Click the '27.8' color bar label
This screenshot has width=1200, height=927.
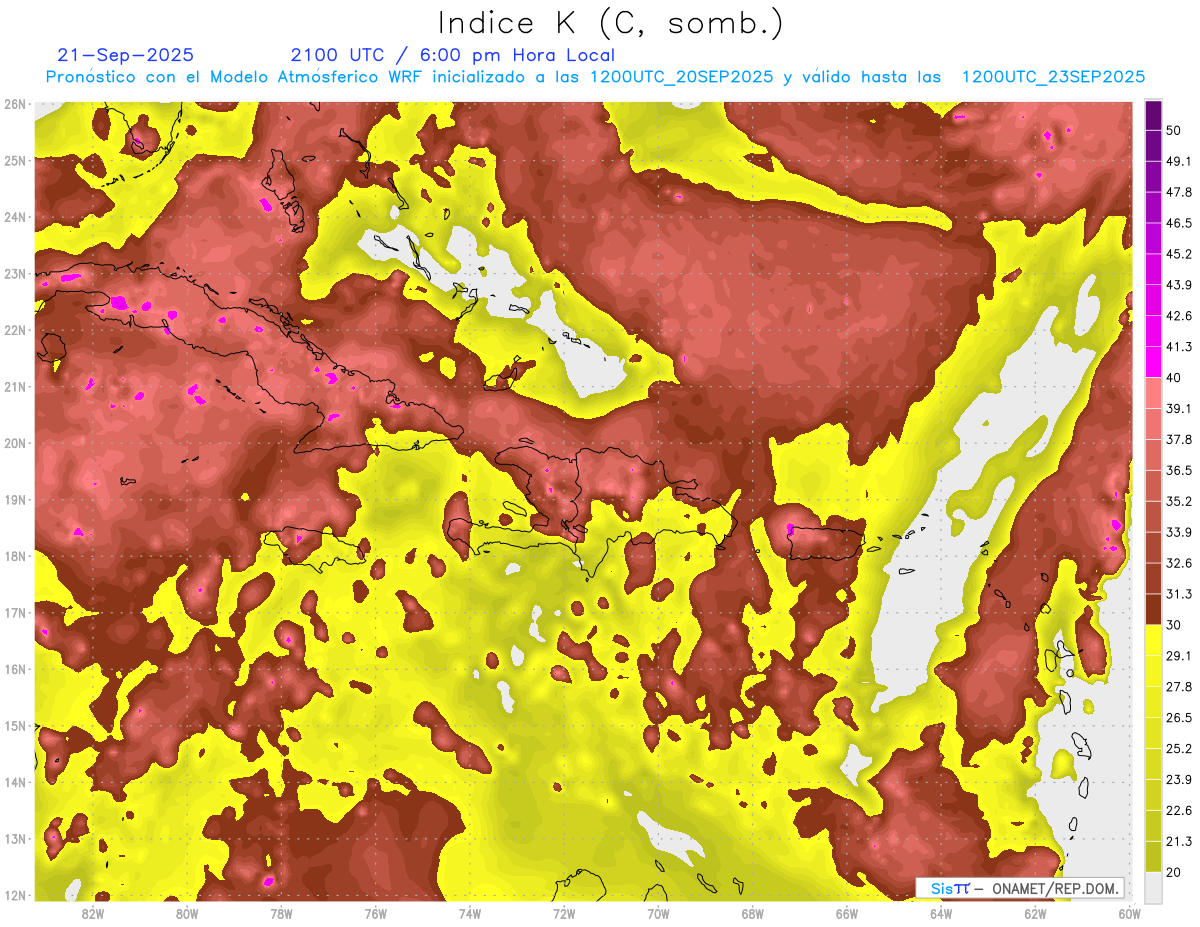pos(1178,687)
